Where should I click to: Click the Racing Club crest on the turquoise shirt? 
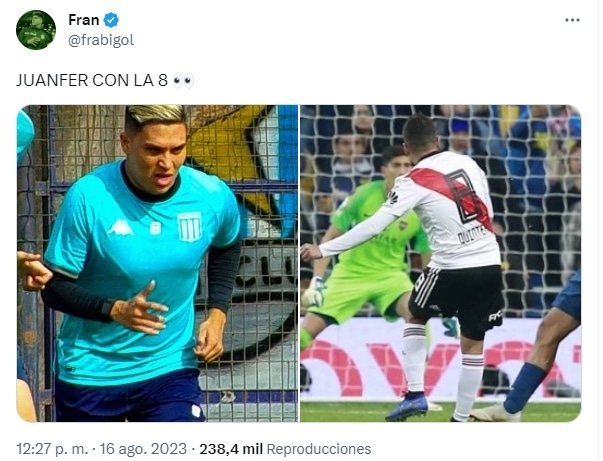click(189, 227)
